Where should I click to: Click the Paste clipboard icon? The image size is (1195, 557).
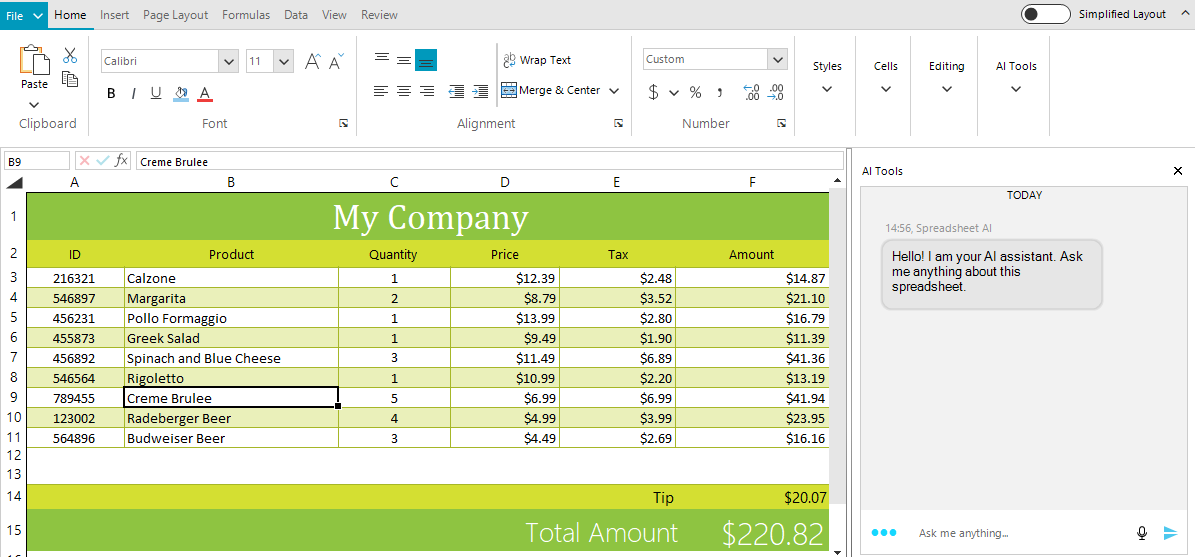coord(34,60)
